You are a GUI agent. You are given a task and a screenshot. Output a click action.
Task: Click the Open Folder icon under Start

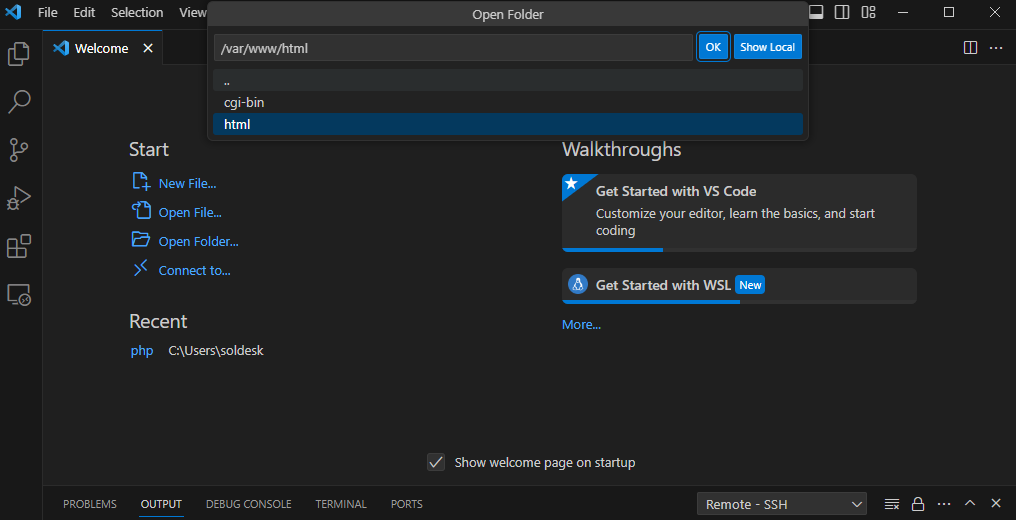[x=141, y=240]
